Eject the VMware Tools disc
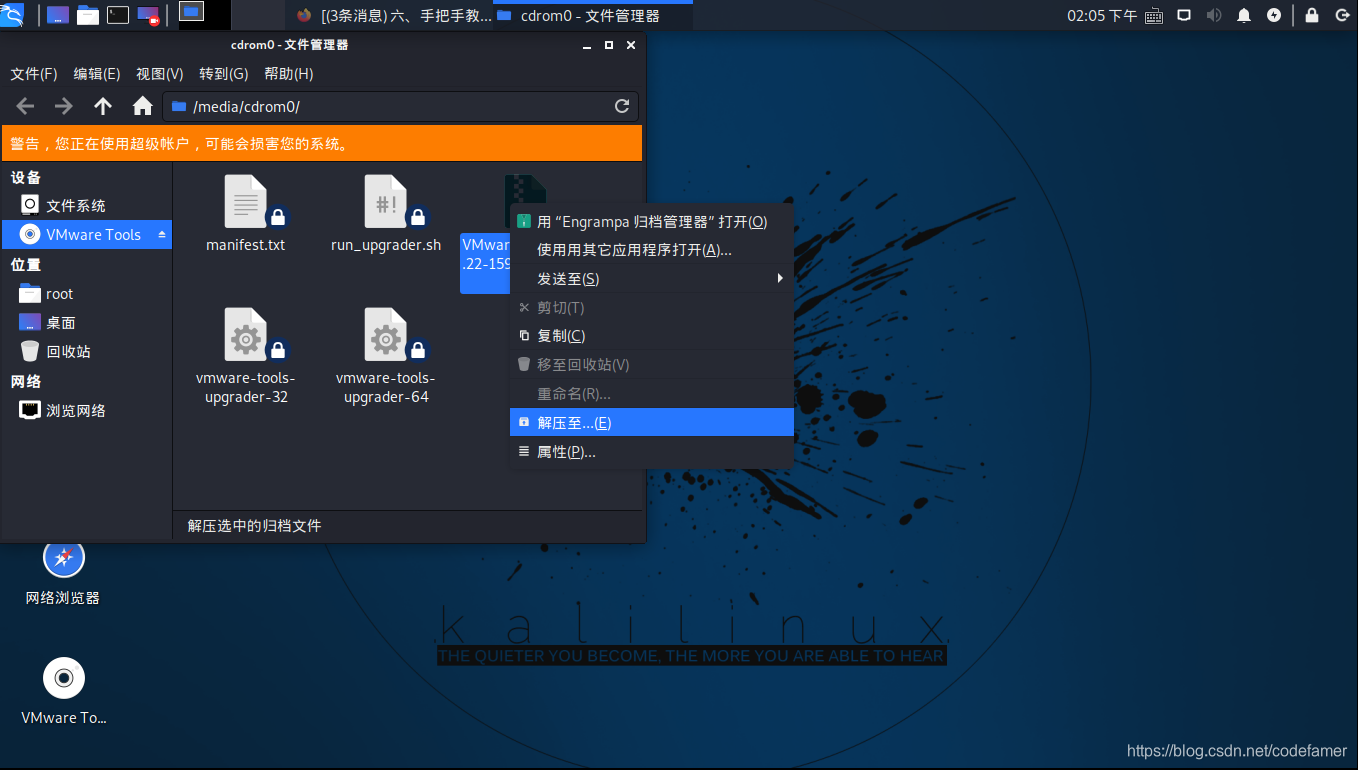The image size is (1358, 770). 162,234
